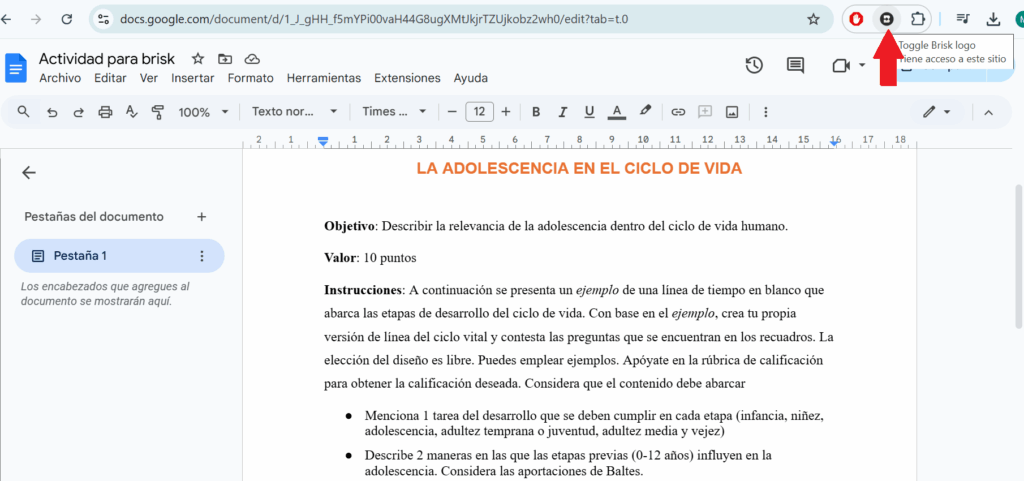Open version history clock icon
This screenshot has width=1024, height=481.
(754, 65)
